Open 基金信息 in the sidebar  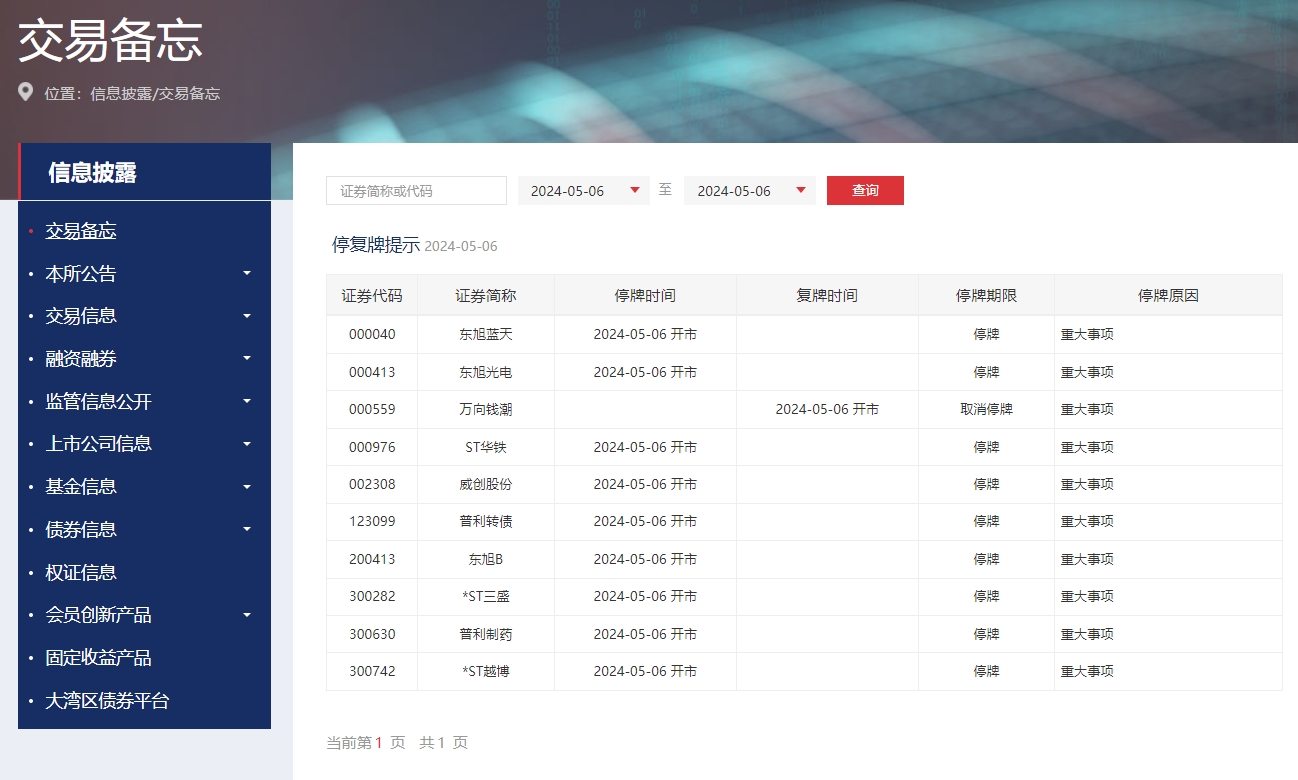[x=81, y=487]
